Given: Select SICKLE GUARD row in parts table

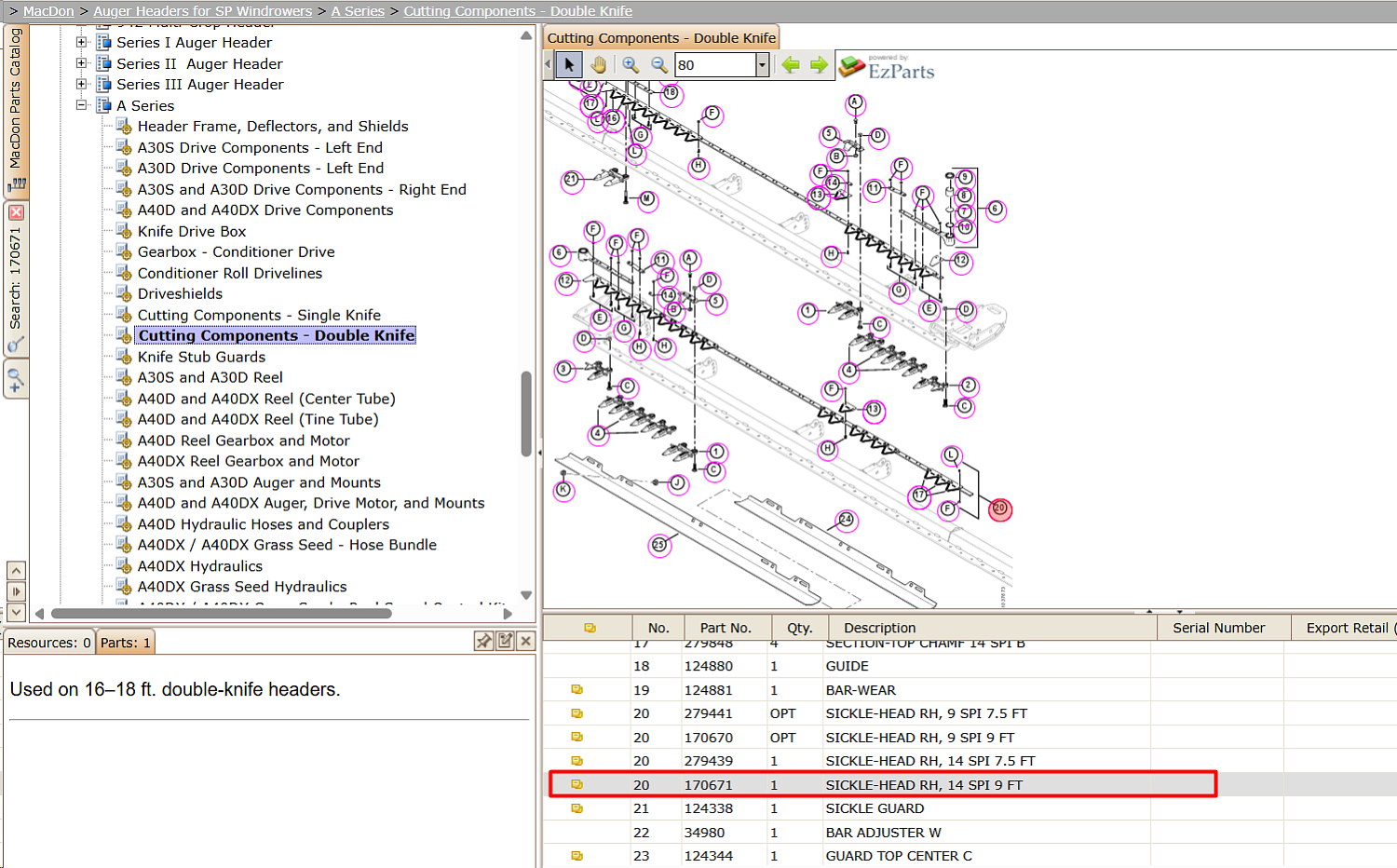Looking at the screenshot, I should [969, 808].
